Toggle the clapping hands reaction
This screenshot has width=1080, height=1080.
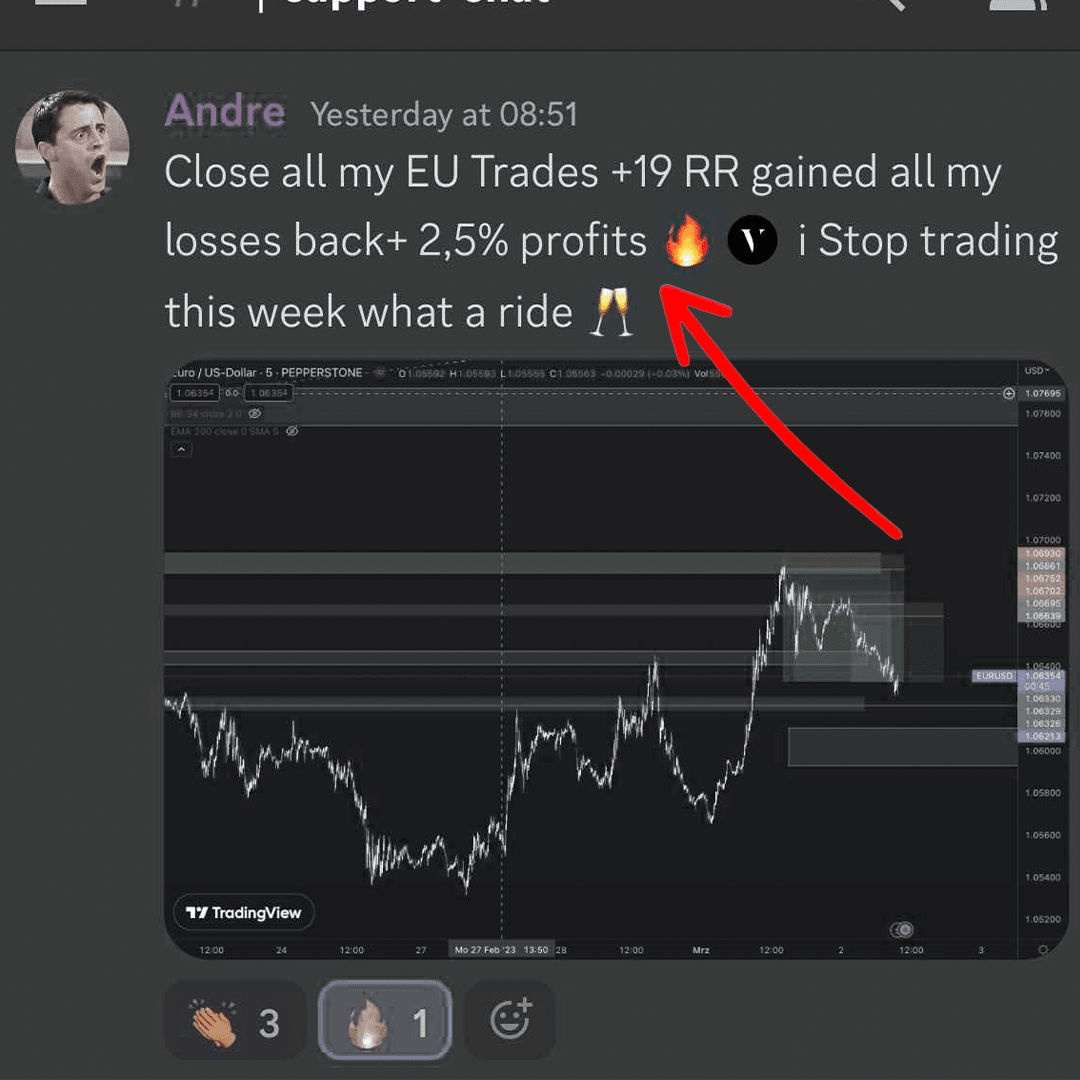pyautogui.click(x=234, y=1021)
